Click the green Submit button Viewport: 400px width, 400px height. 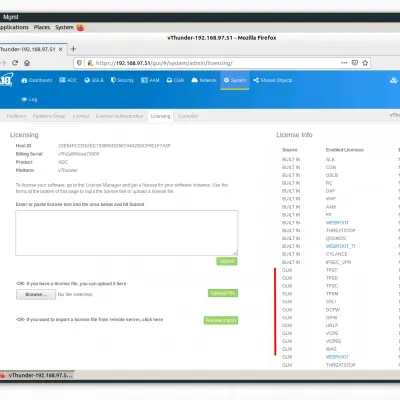coord(227,261)
